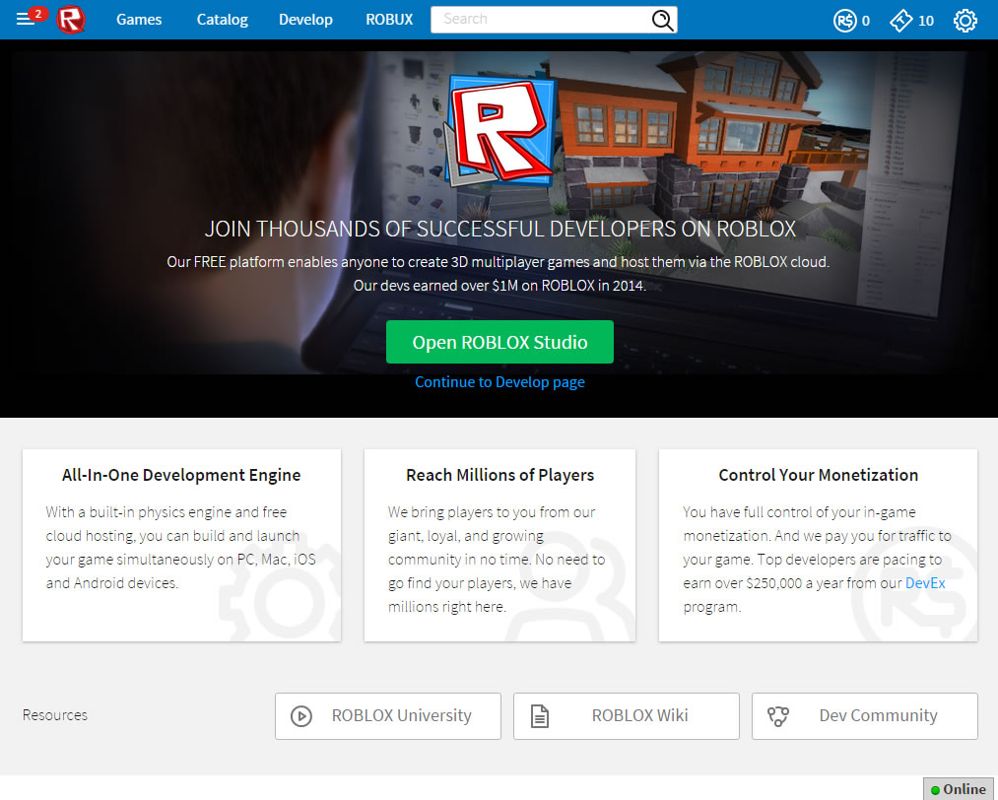Click the Tickets balance icon
This screenshot has height=800, width=998.
click(x=903, y=19)
